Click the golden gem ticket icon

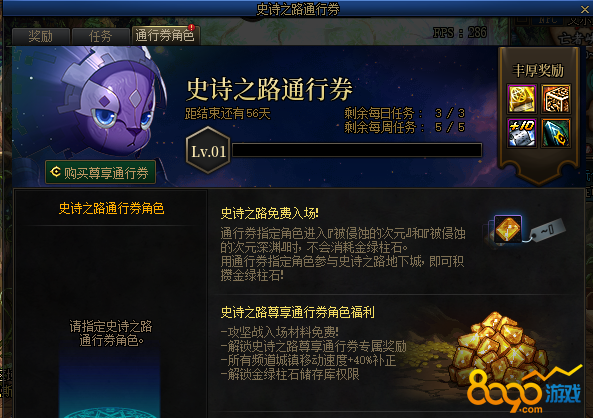pos(508,229)
